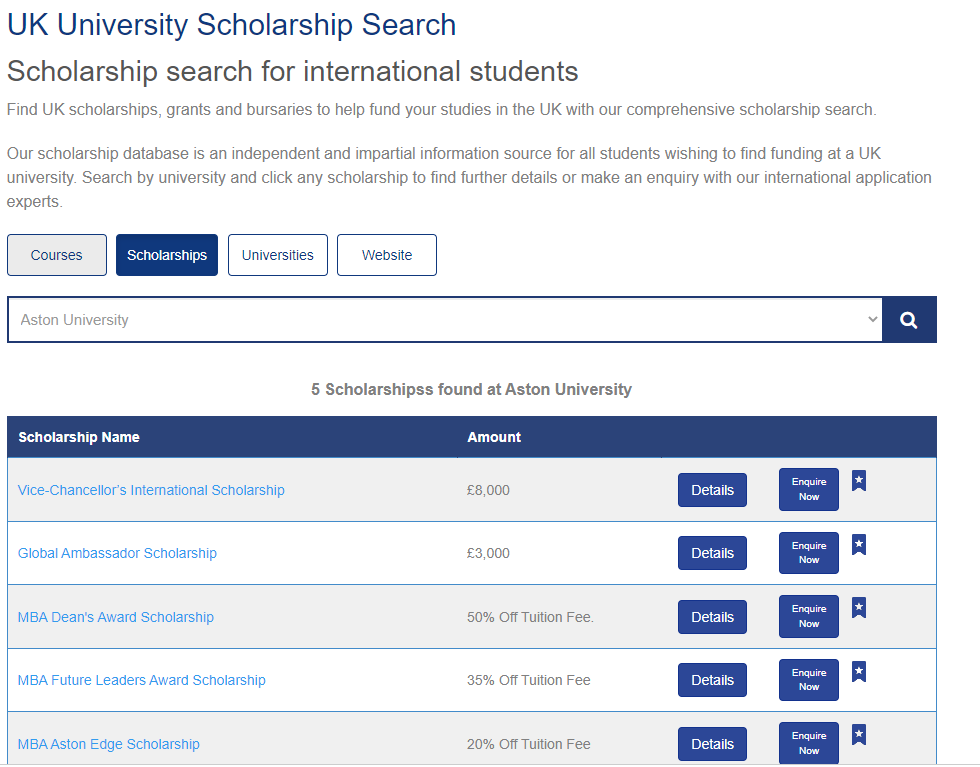Screen dimensions: 980x767
Task: Click Enquire Now on the Global Ambassador row
Action: point(808,553)
